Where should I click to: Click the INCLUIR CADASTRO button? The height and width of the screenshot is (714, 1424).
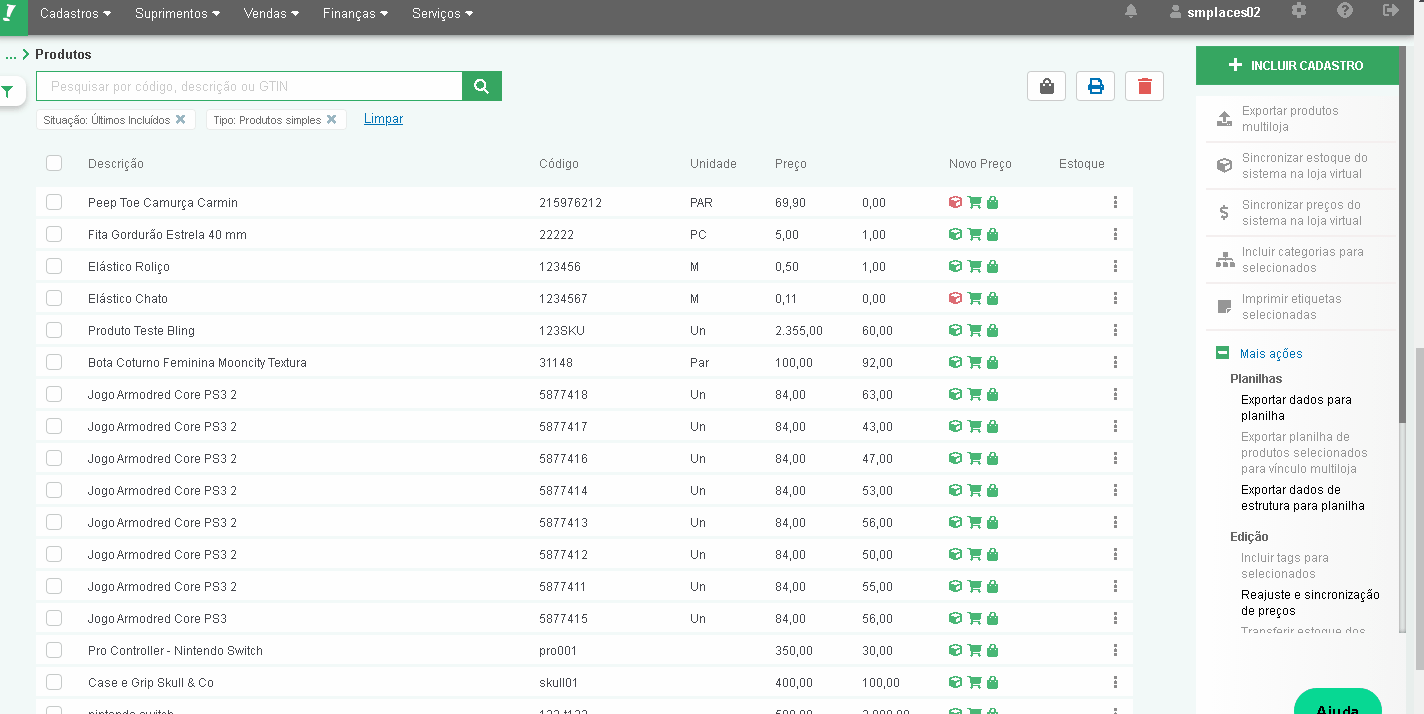[x=1296, y=65]
